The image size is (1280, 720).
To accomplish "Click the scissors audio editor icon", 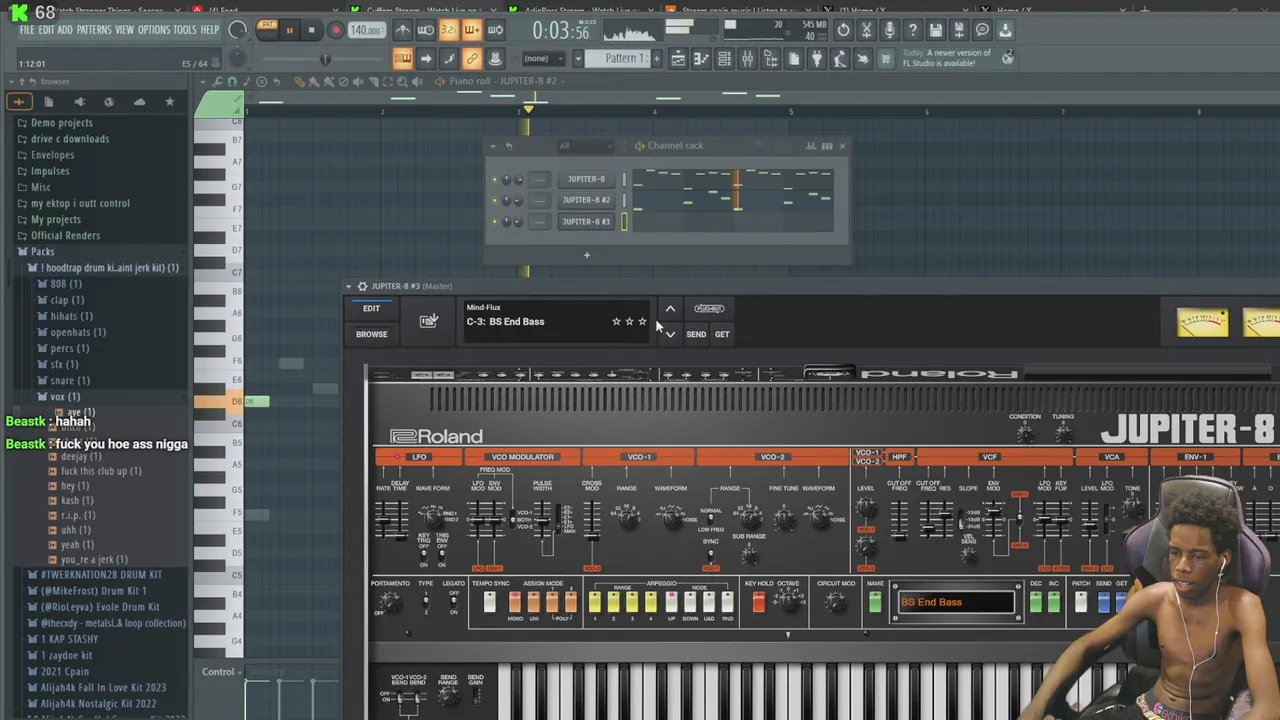I will click(x=866, y=30).
